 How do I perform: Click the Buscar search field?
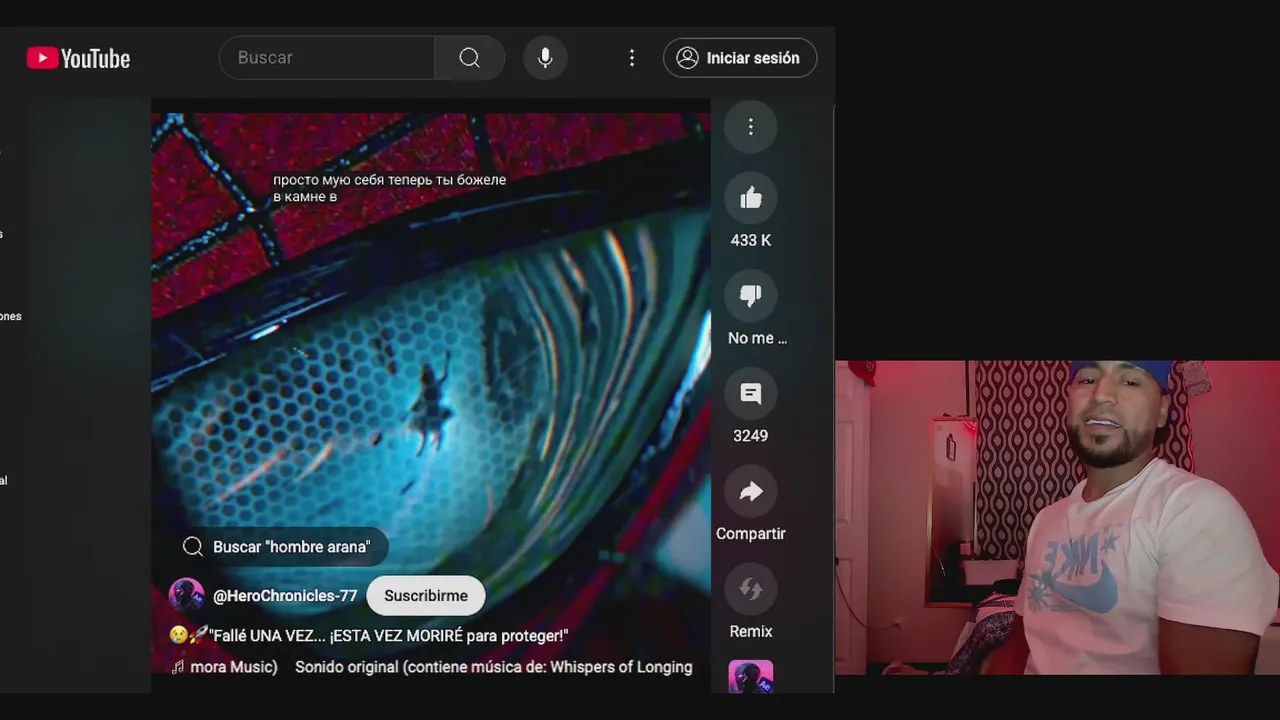pos(327,58)
